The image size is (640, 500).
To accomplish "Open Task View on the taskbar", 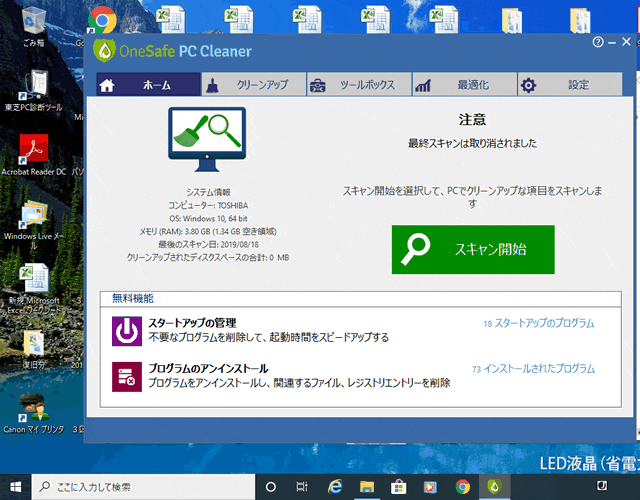I will (302, 487).
